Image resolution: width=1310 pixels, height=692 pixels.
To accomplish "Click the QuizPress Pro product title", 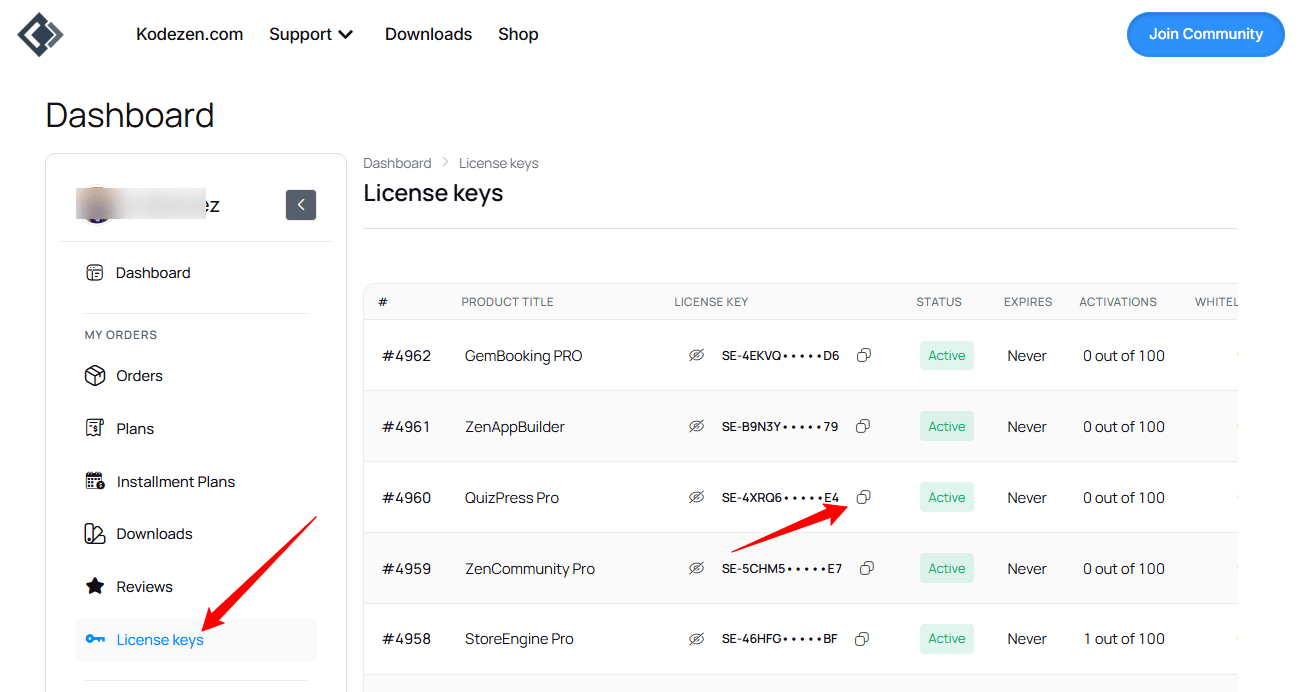I will [x=512, y=497].
